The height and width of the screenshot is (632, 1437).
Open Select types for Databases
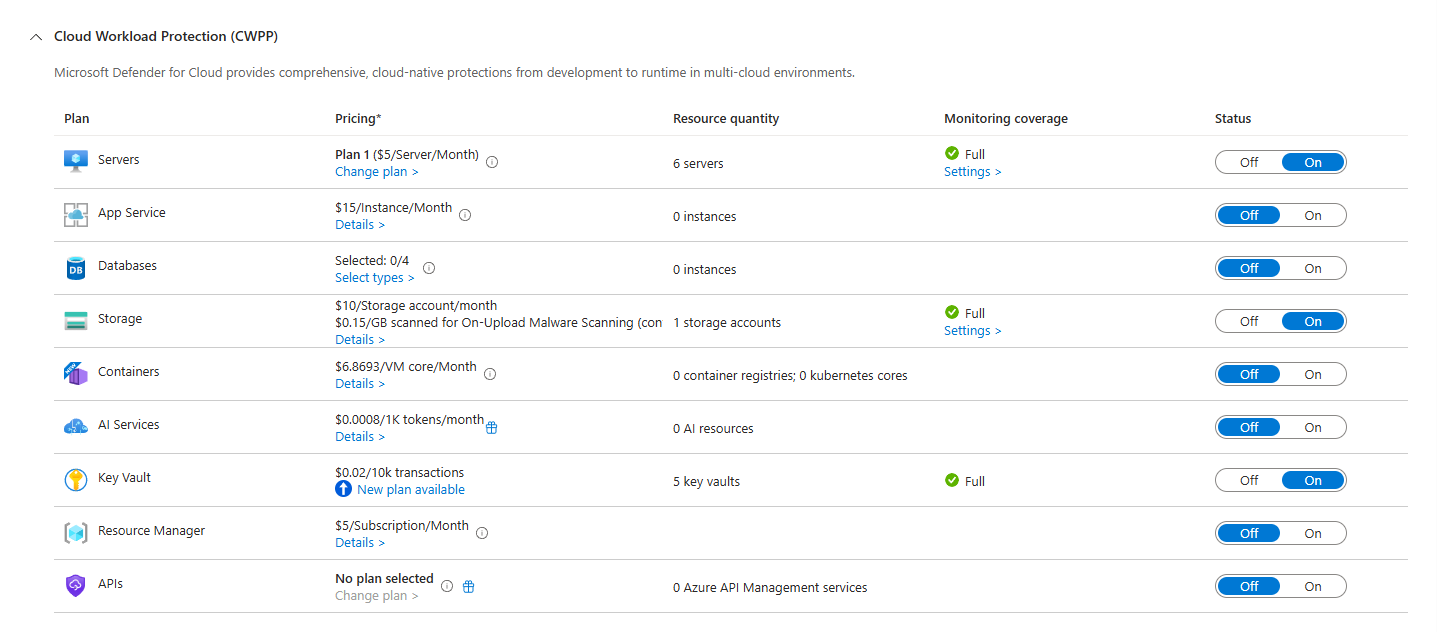374,278
